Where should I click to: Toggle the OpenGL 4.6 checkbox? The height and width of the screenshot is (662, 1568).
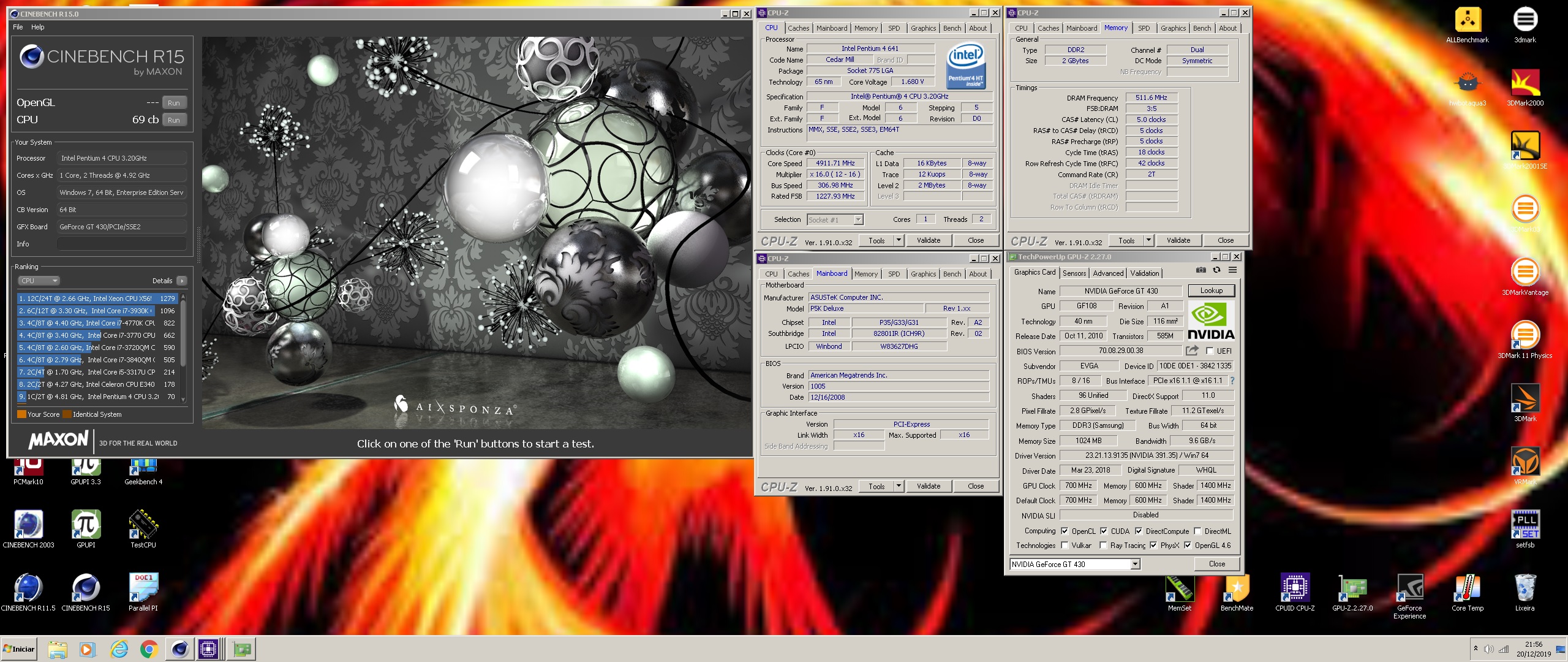coord(1188,545)
